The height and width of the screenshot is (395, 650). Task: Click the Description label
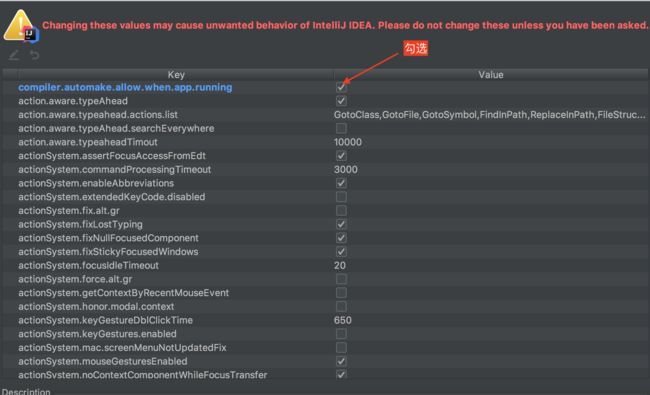pos(26,391)
